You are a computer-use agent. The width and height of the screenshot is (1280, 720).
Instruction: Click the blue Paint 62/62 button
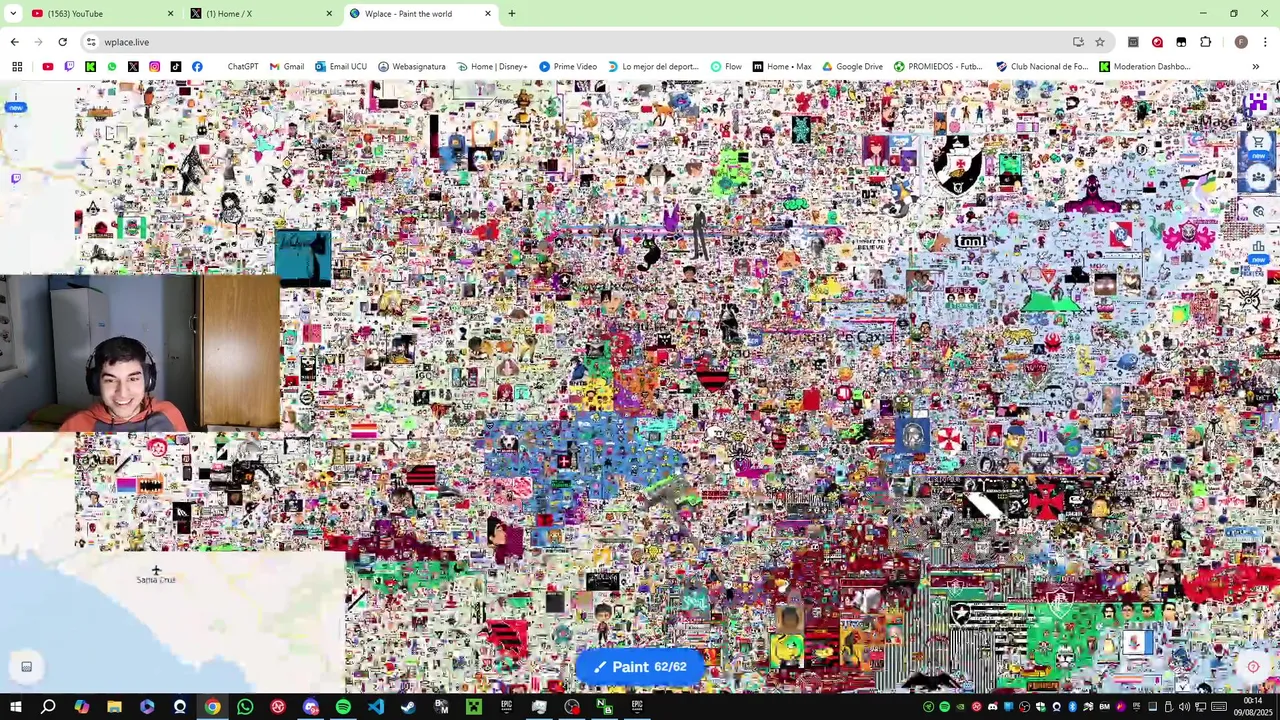tap(640, 667)
